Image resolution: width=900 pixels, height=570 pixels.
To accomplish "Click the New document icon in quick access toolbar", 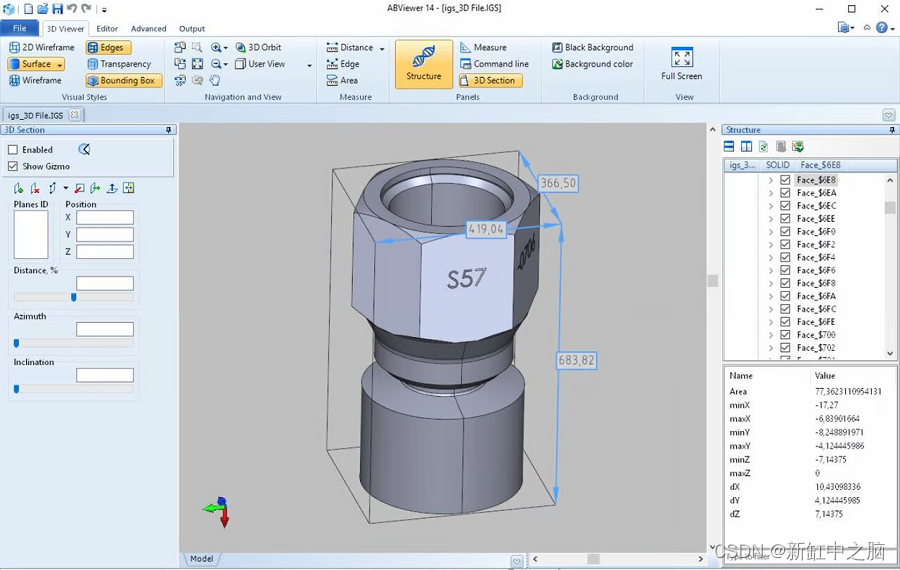I will [x=28, y=9].
